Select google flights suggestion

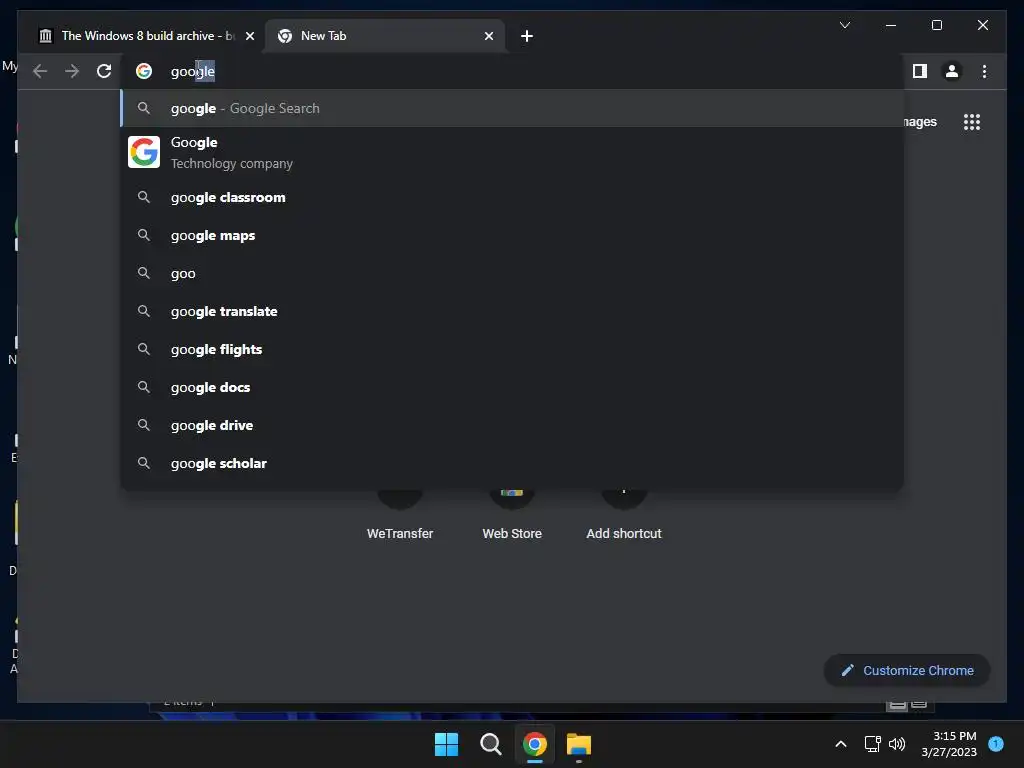tap(513, 349)
